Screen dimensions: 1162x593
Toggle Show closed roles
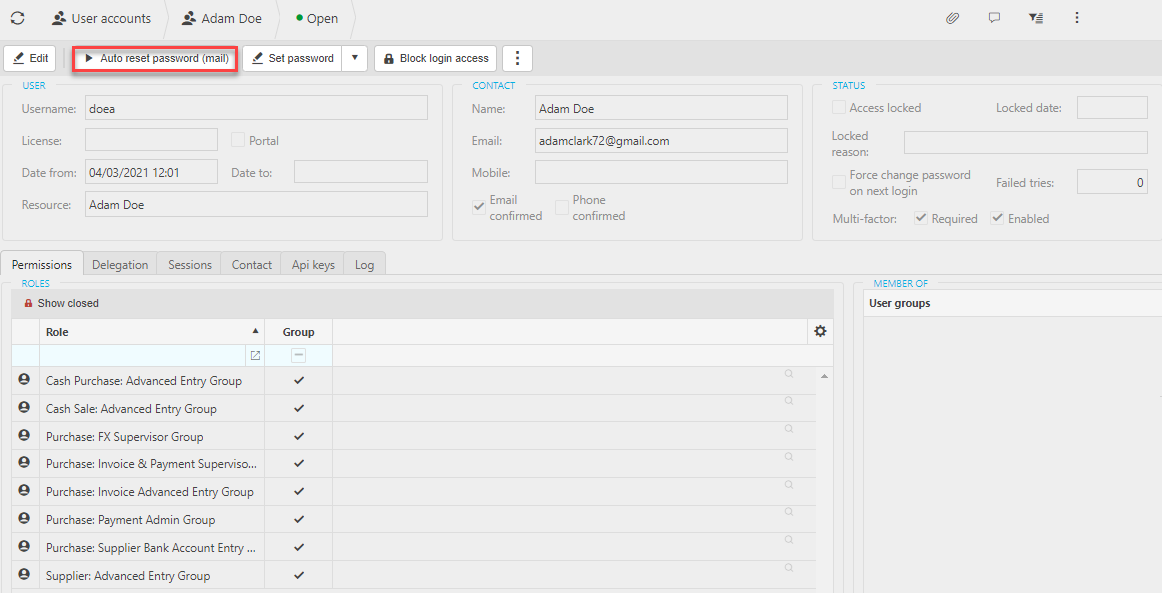coord(61,303)
